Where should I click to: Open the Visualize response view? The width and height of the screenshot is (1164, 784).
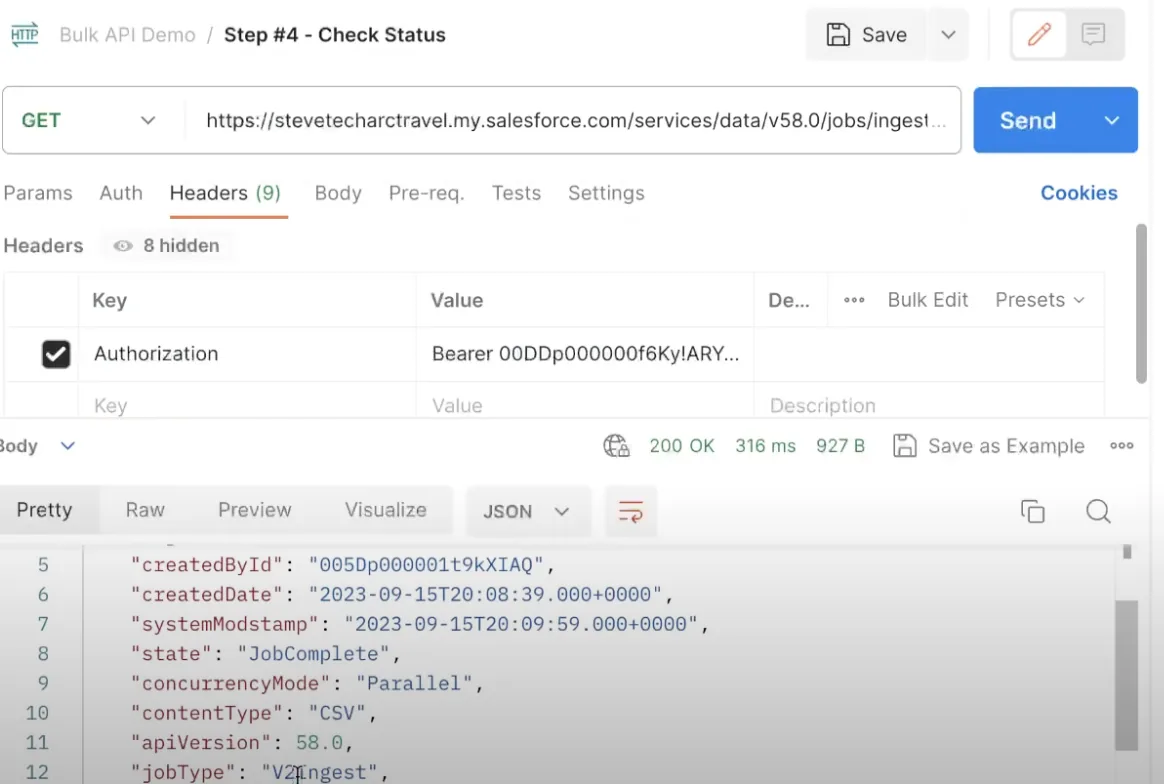click(385, 510)
